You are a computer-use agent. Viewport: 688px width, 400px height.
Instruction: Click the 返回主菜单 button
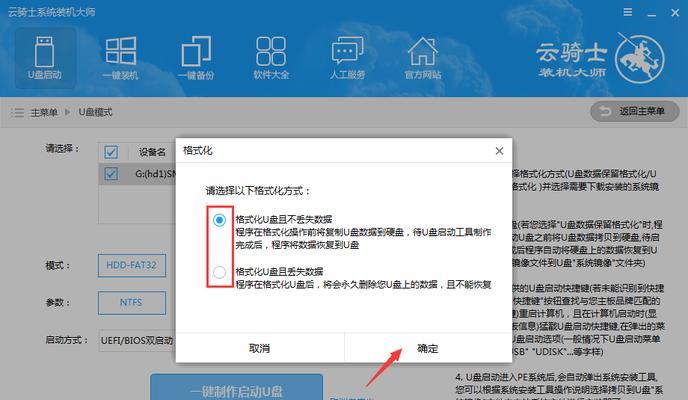(x=634, y=111)
